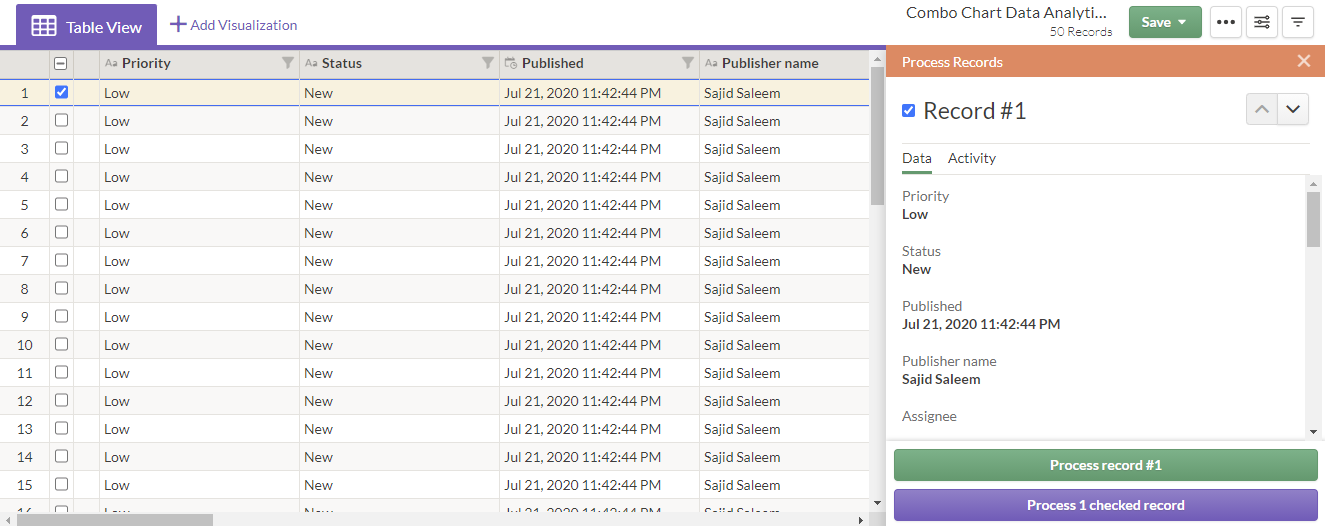Uncheck the row 1 checkbox
The height and width of the screenshot is (528, 1325).
tap(61, 92)
